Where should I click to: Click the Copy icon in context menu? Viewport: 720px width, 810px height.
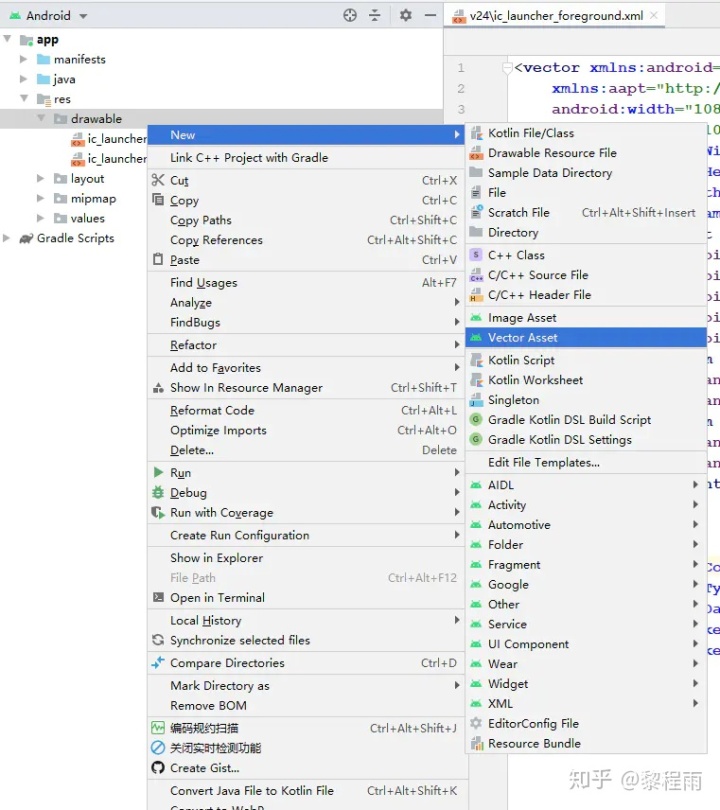point(158,199)
